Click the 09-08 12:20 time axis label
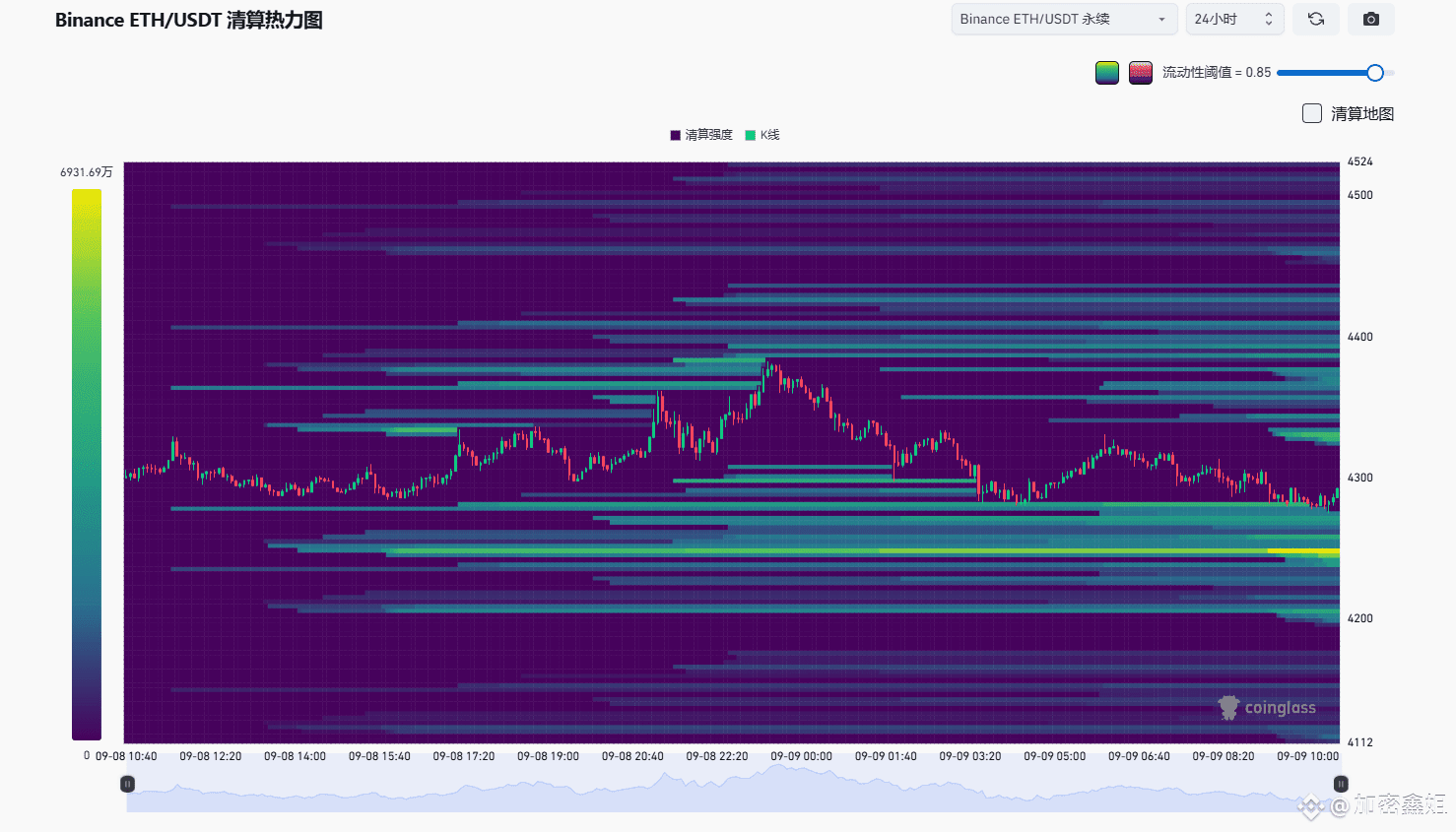This screenshot has width=1456, height=832. tap(211, 756)
